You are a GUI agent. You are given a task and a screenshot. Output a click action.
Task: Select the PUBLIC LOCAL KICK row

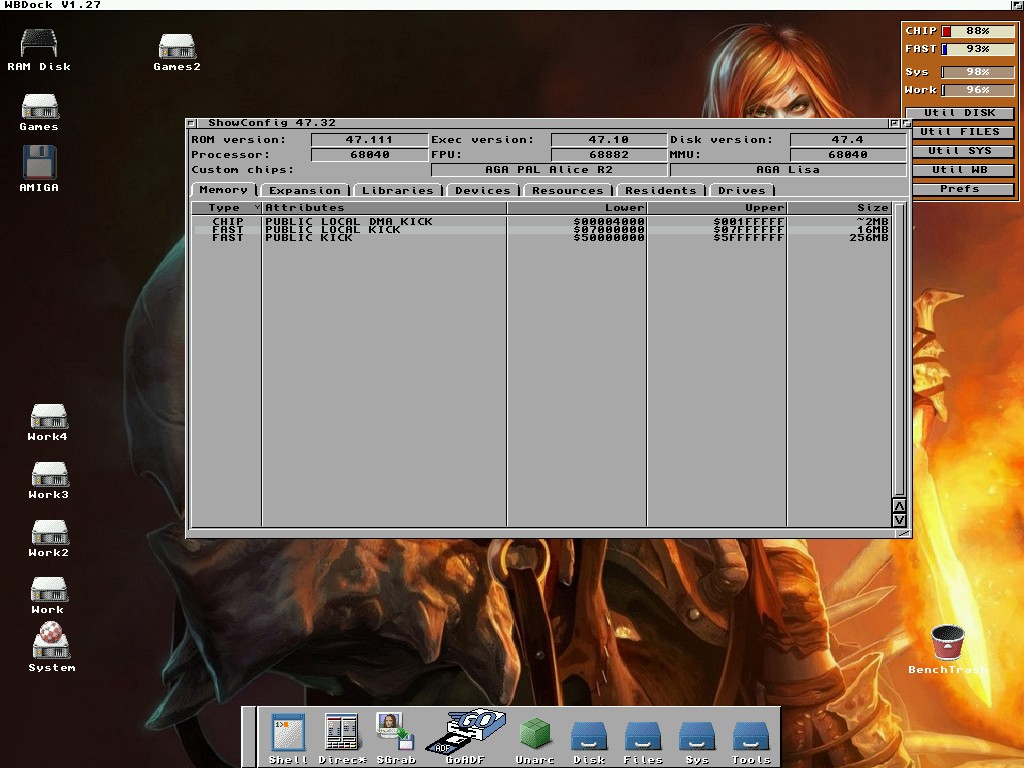click(x=541, y=230)
